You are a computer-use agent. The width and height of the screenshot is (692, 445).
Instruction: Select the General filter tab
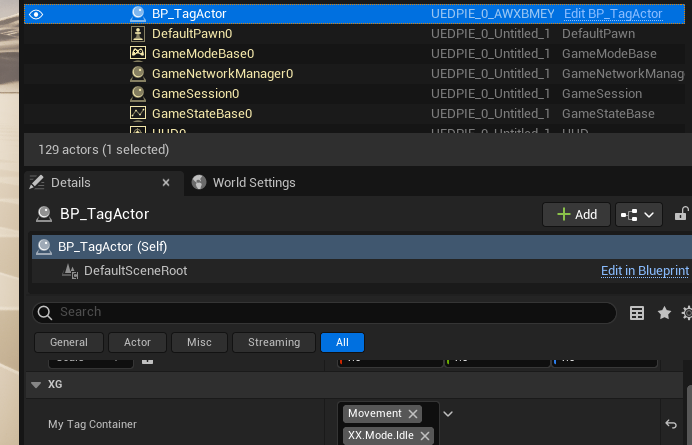pyautogui.click(x=69, y=343)
